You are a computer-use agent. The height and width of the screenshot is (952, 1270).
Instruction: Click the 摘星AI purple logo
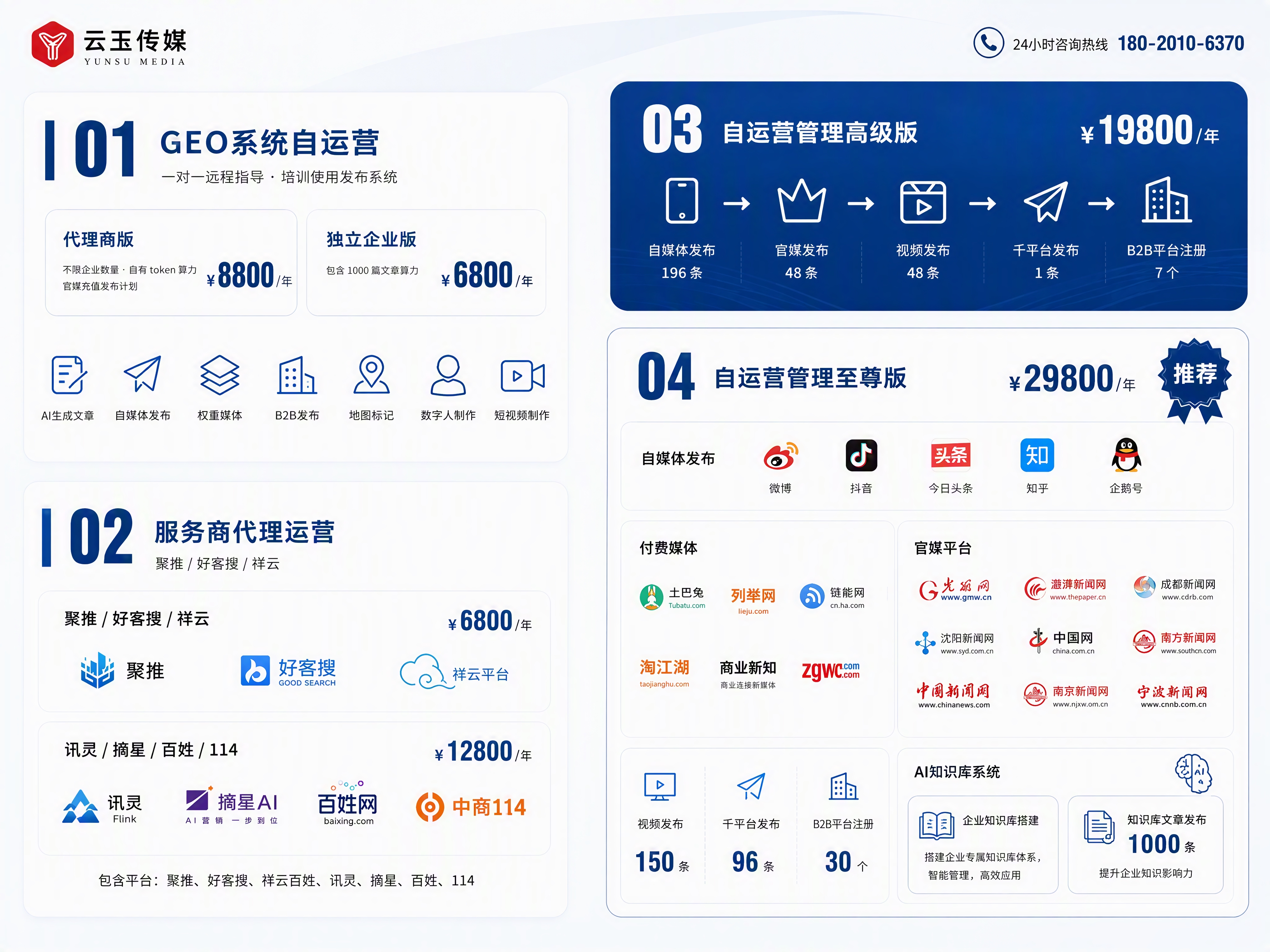[232, 805]
